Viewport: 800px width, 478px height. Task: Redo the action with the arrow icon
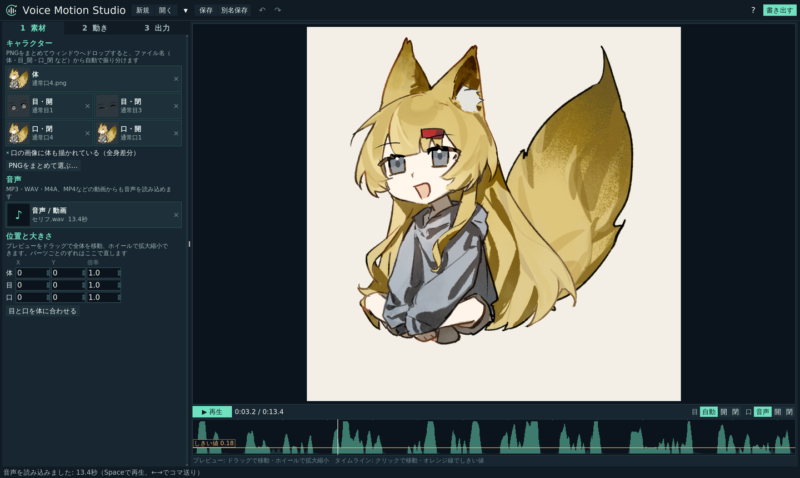(278, 10)
